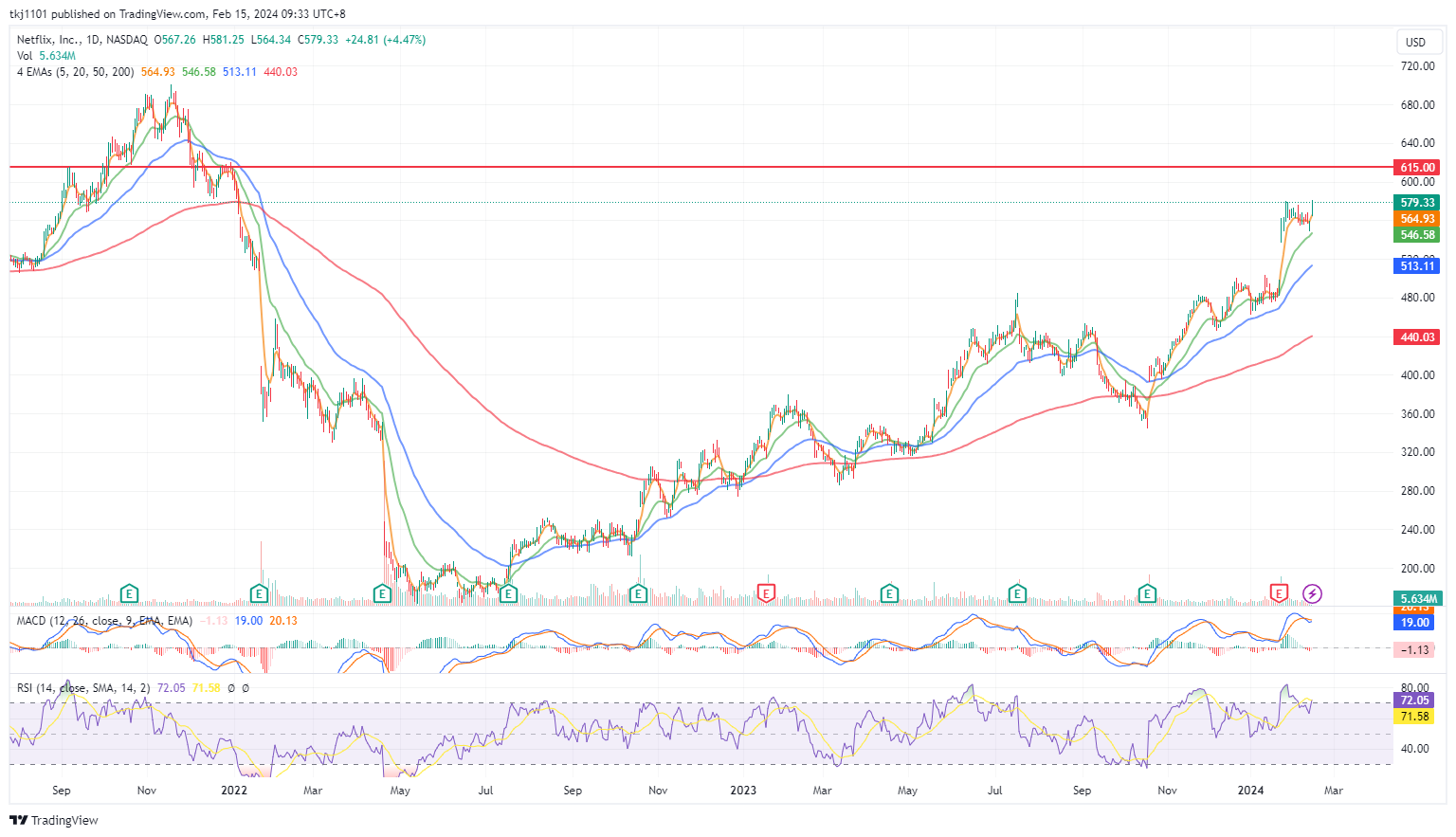
Task: Click the 320.00 price axis label
Action: [1417, 452]
